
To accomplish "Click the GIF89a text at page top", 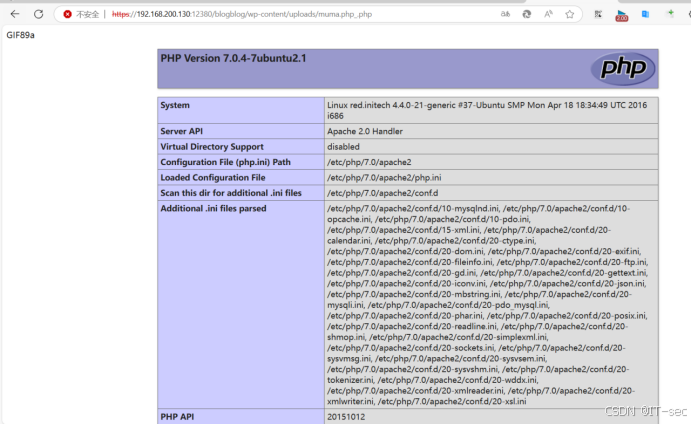I will [20, 35].
